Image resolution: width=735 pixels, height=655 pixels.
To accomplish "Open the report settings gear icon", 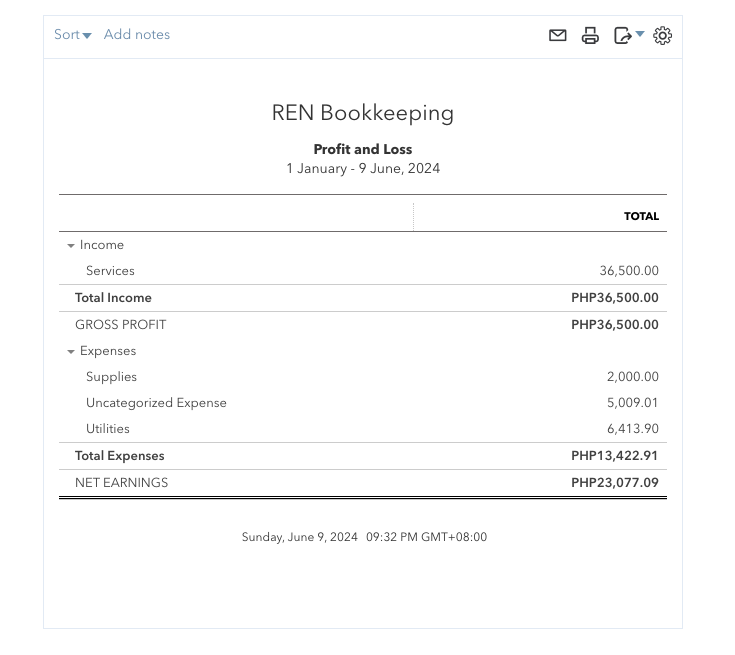I will point(662,36).
